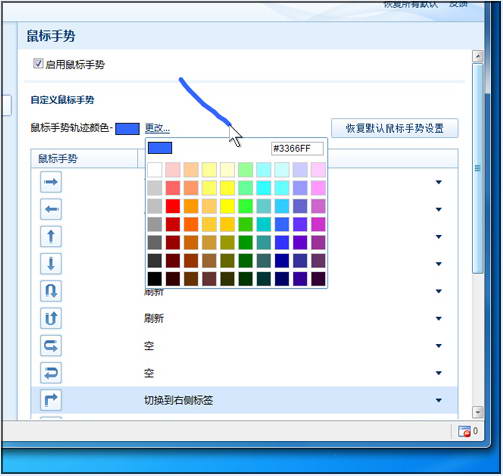Choose the bright yellow swatch in third row
The width and height of the screenshot is (503, 476).
click(x=227, y=206)
